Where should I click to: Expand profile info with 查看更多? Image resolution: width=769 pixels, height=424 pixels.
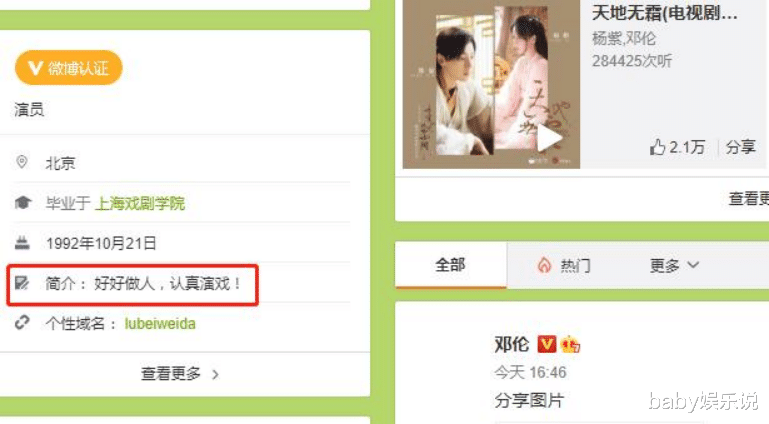pyautogui.click(x=180, y=374)
